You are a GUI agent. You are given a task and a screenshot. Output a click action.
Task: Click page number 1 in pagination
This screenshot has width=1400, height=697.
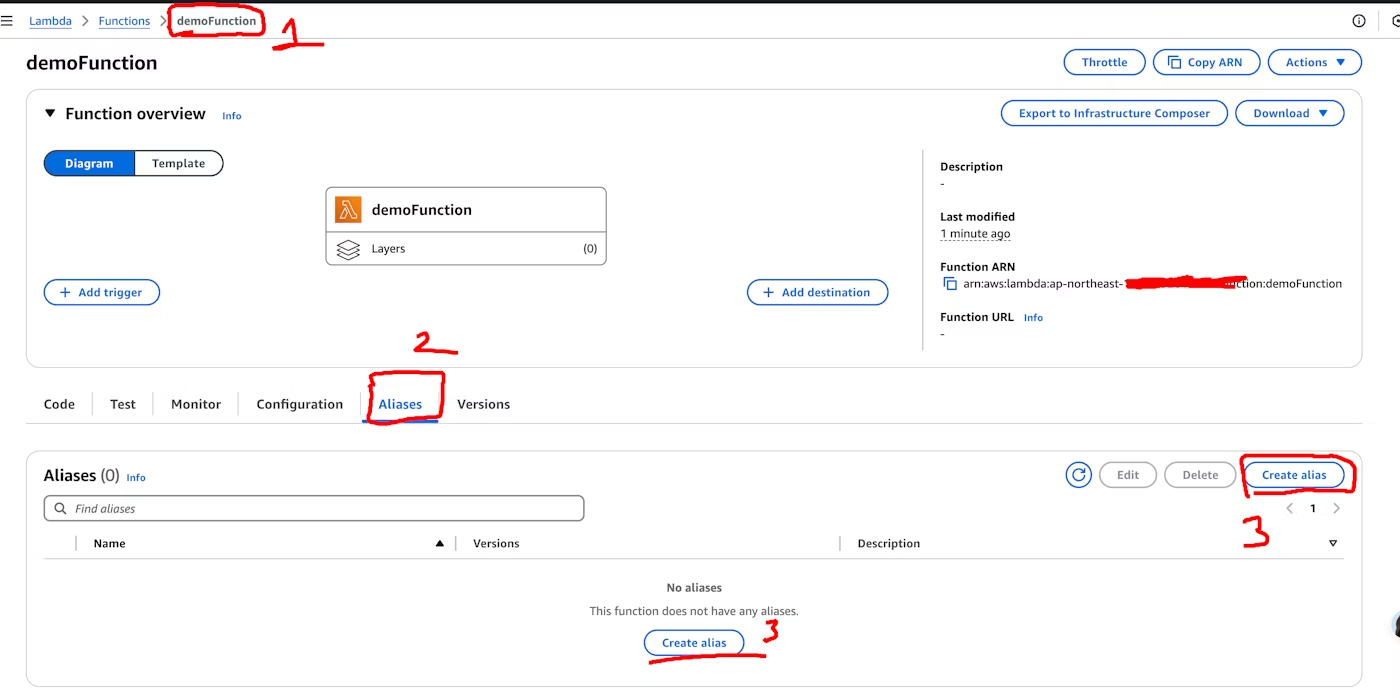pyautogui.click(x=1313, y=509)
